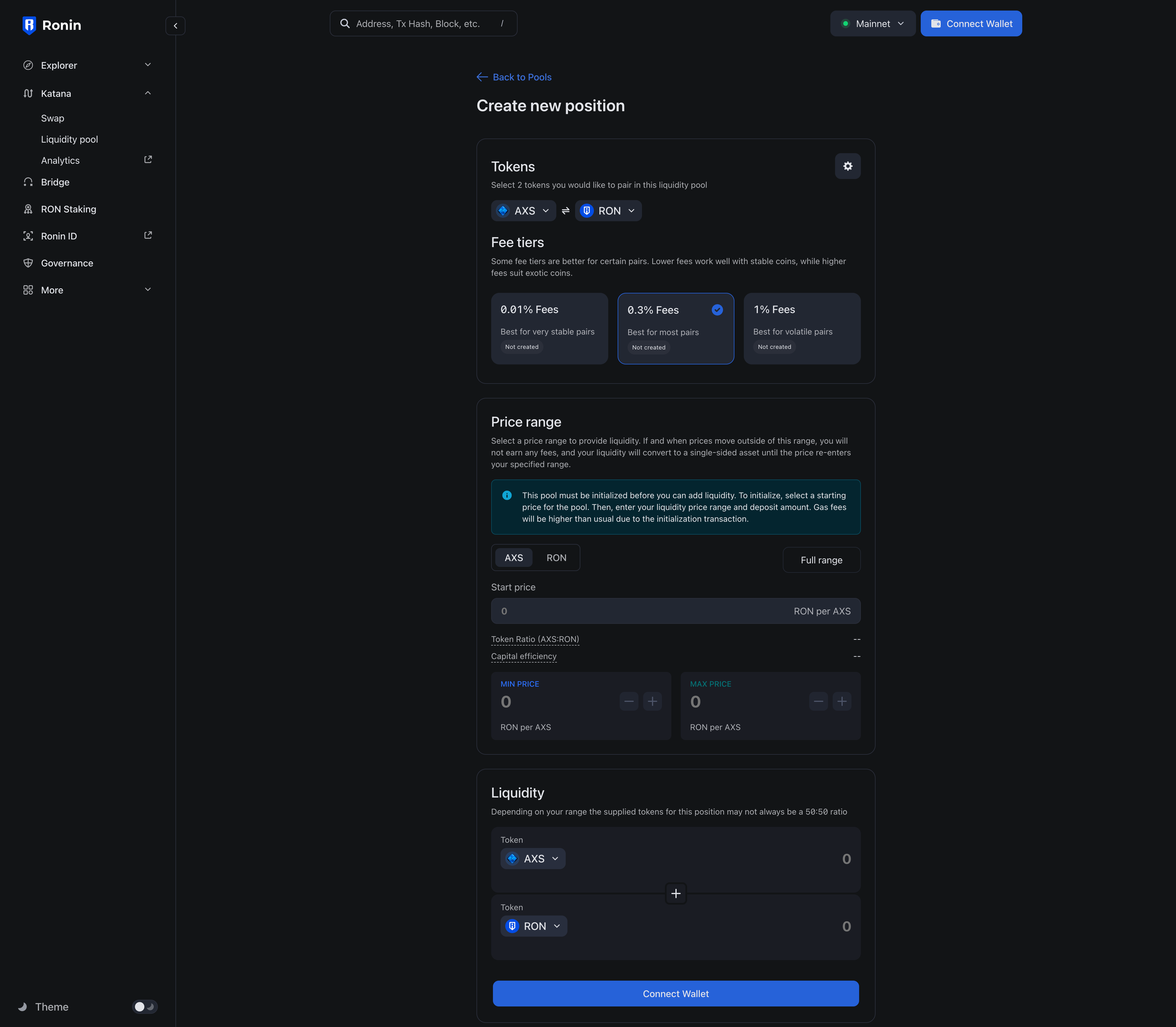Screen dimensions: 1176x1027
Task: Select the 1% Fees tier
Action: point(802,328)
